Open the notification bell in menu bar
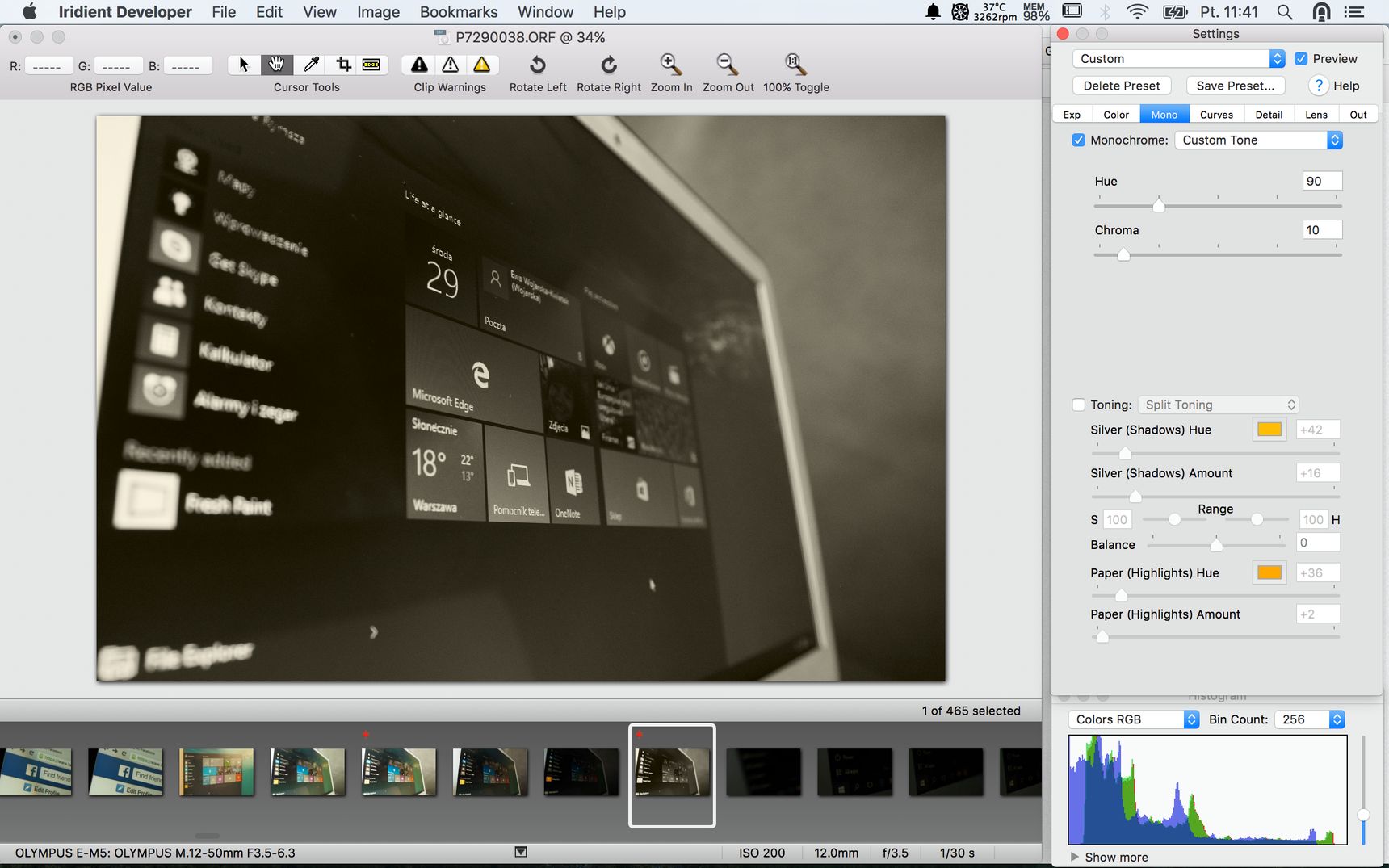Image resolution: width=1389 pixels, height=868 pixels. coord(933,11)
